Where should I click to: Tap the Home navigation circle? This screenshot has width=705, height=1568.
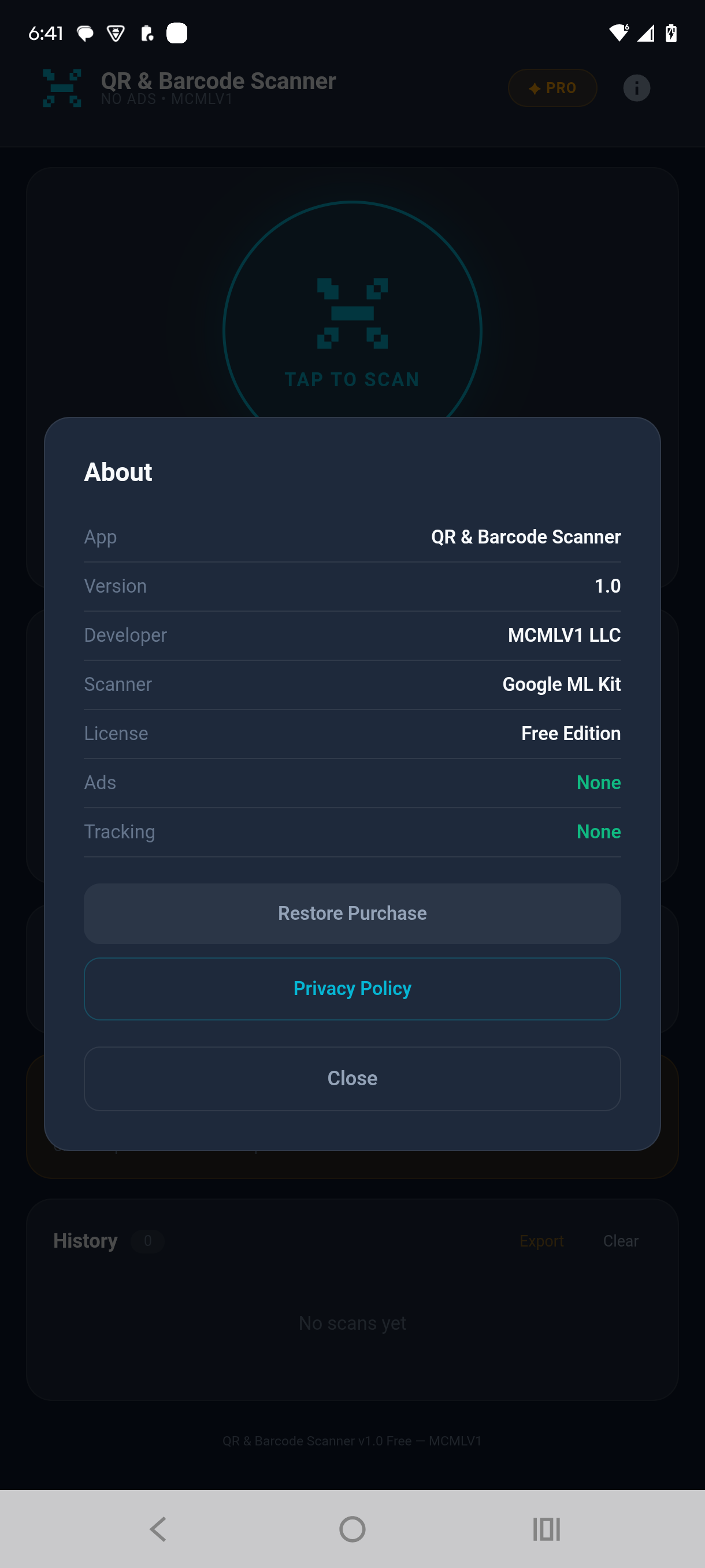coord(352,1529)
